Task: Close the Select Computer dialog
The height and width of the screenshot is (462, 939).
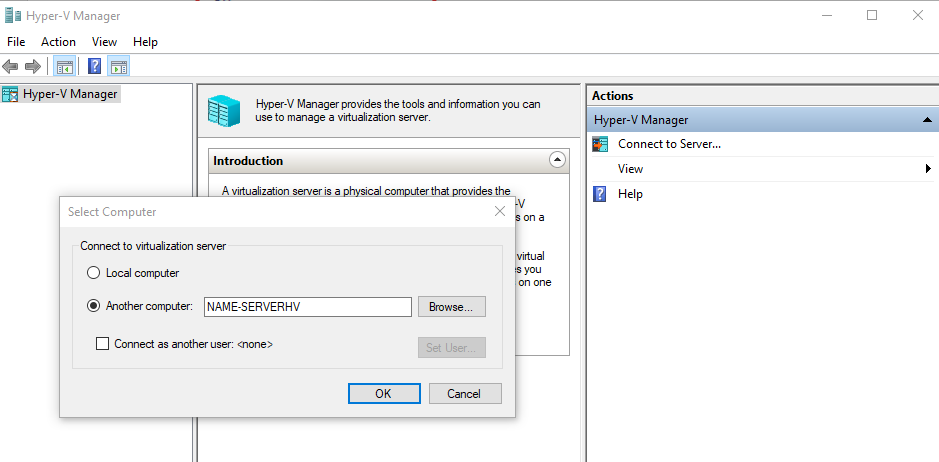Action: pyautogui.click(x=500, y=211)
